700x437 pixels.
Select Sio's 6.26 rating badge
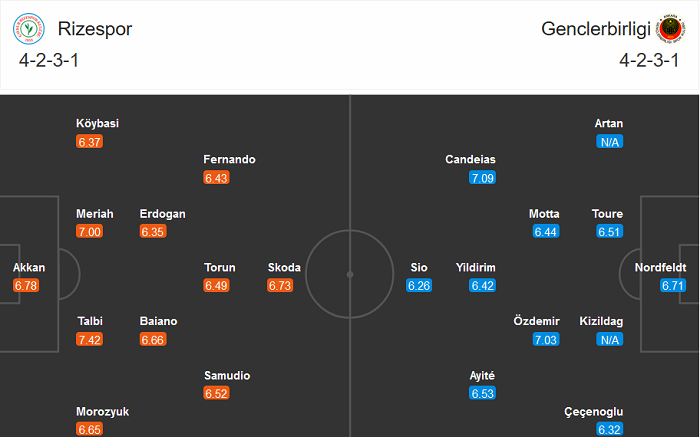coord(418,286)
